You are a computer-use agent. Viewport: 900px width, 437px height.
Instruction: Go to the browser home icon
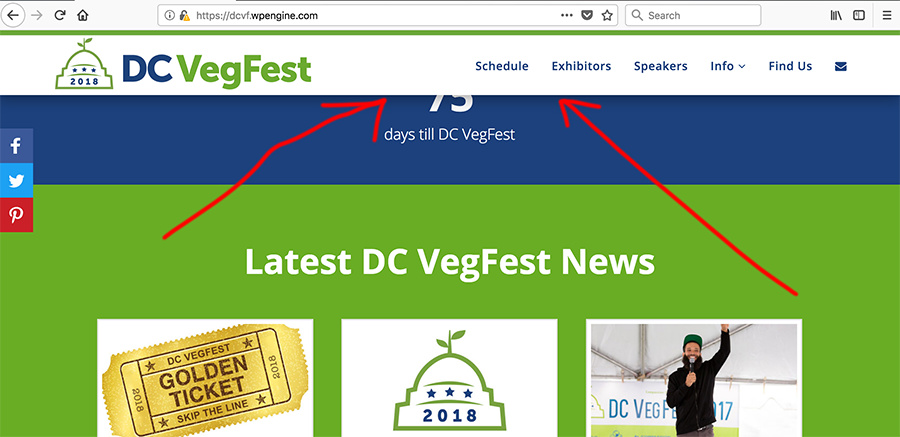(83, 16)
